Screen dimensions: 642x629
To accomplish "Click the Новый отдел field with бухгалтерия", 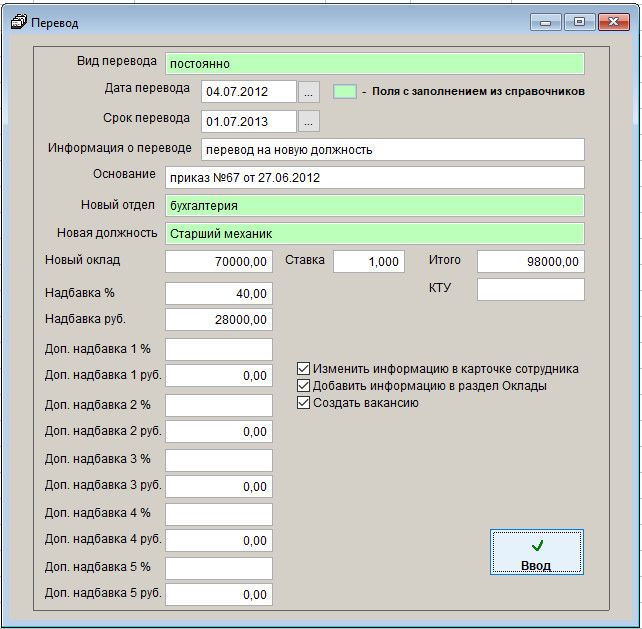I will [x=374, y=206].
